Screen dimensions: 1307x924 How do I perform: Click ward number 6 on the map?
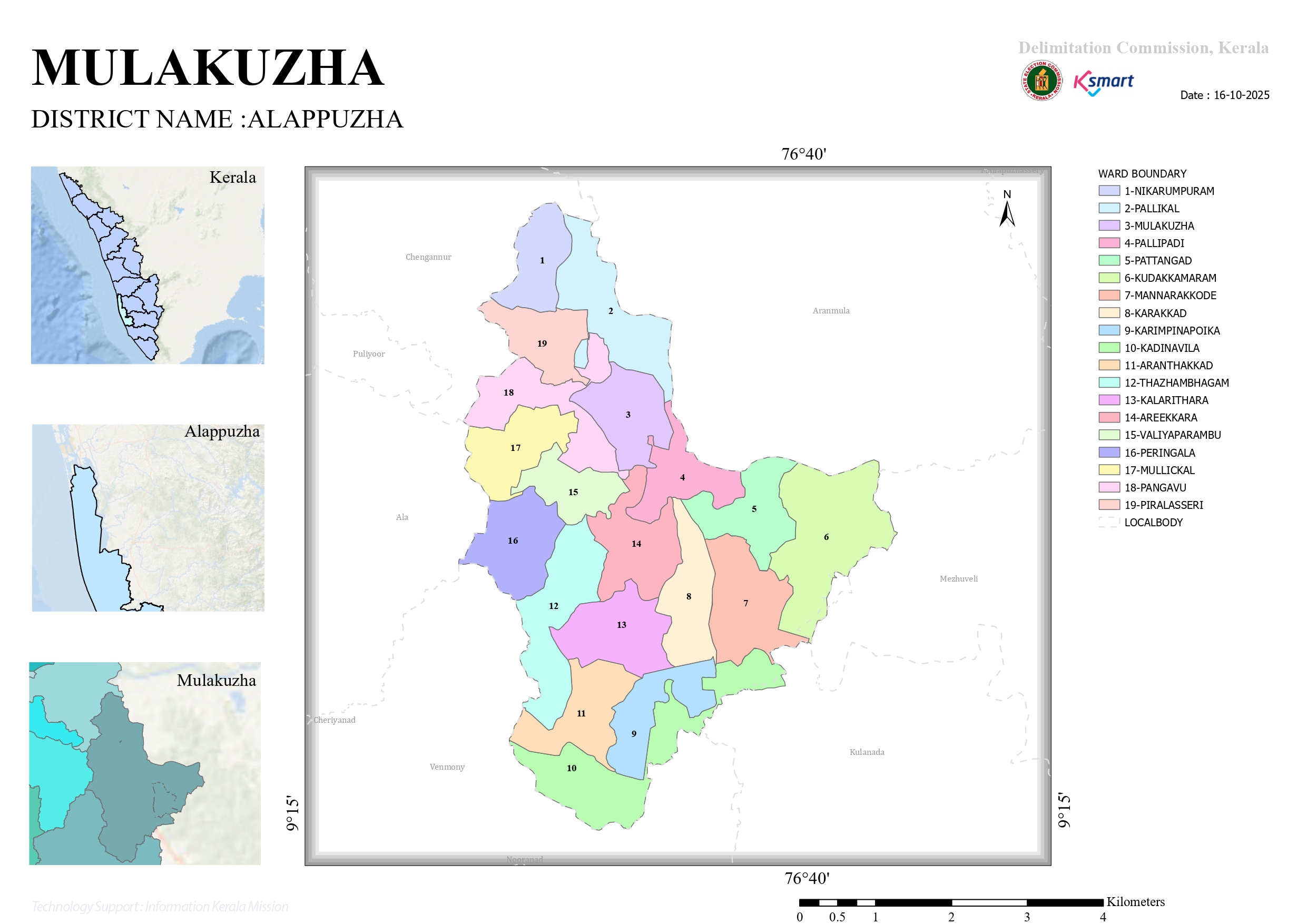tap(826, 536)
